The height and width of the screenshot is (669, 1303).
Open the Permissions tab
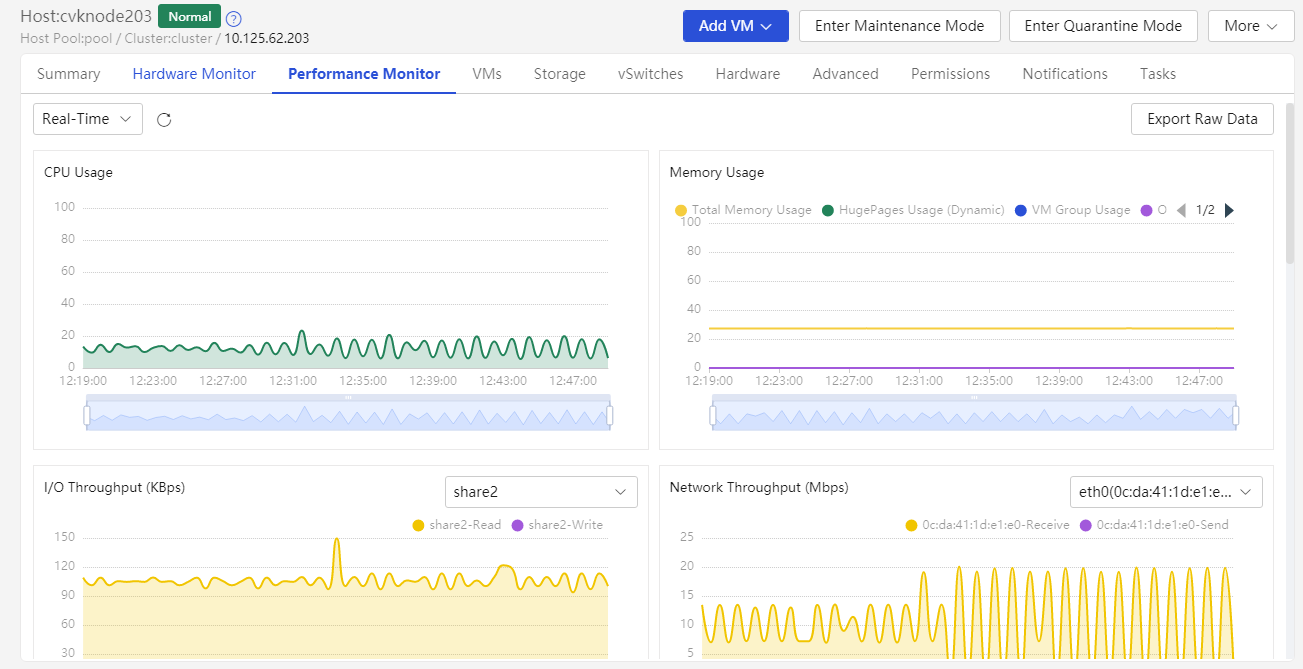(x=951, y=74)
